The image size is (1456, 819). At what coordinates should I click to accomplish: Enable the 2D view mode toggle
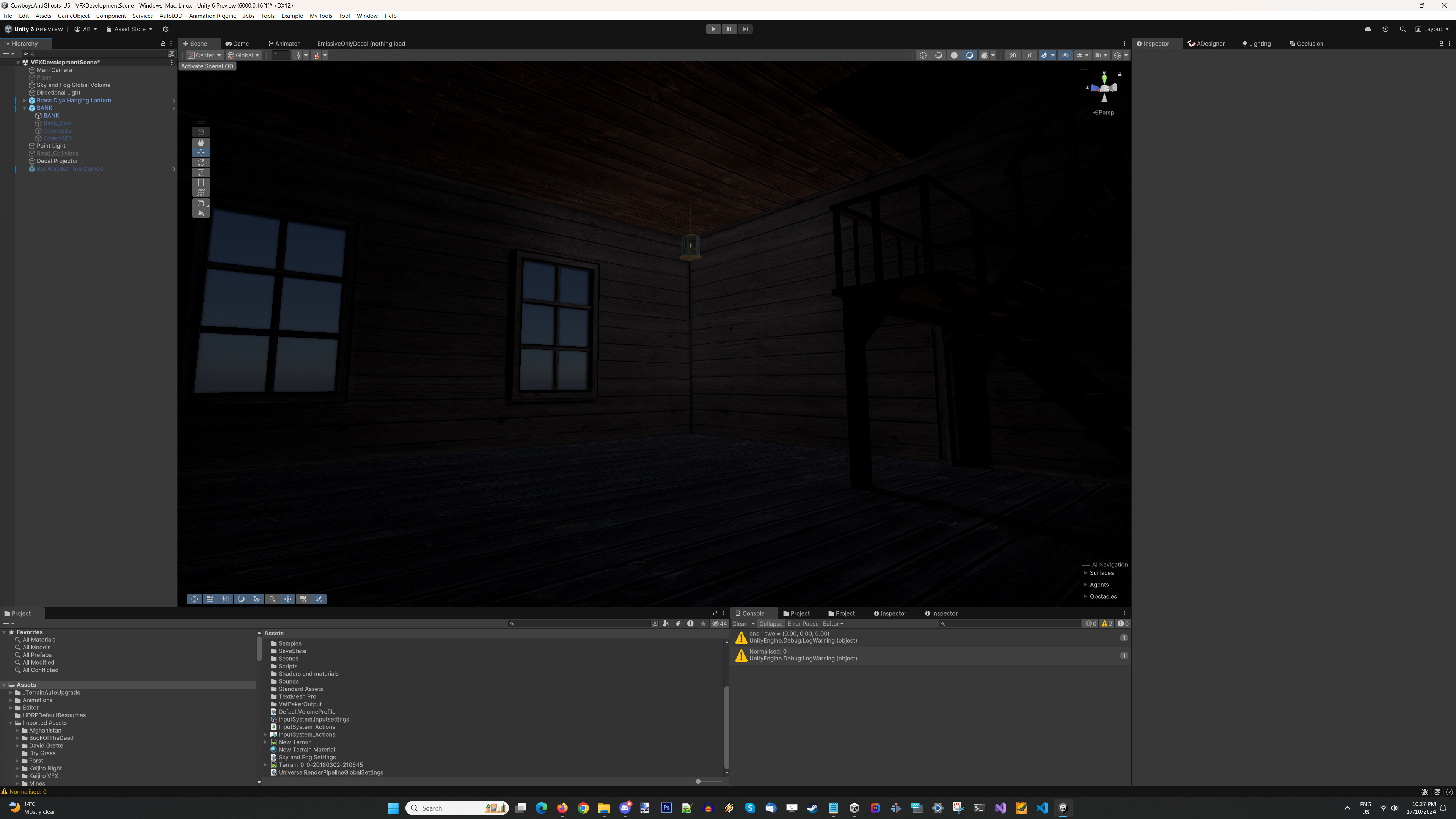(1013, 55)
